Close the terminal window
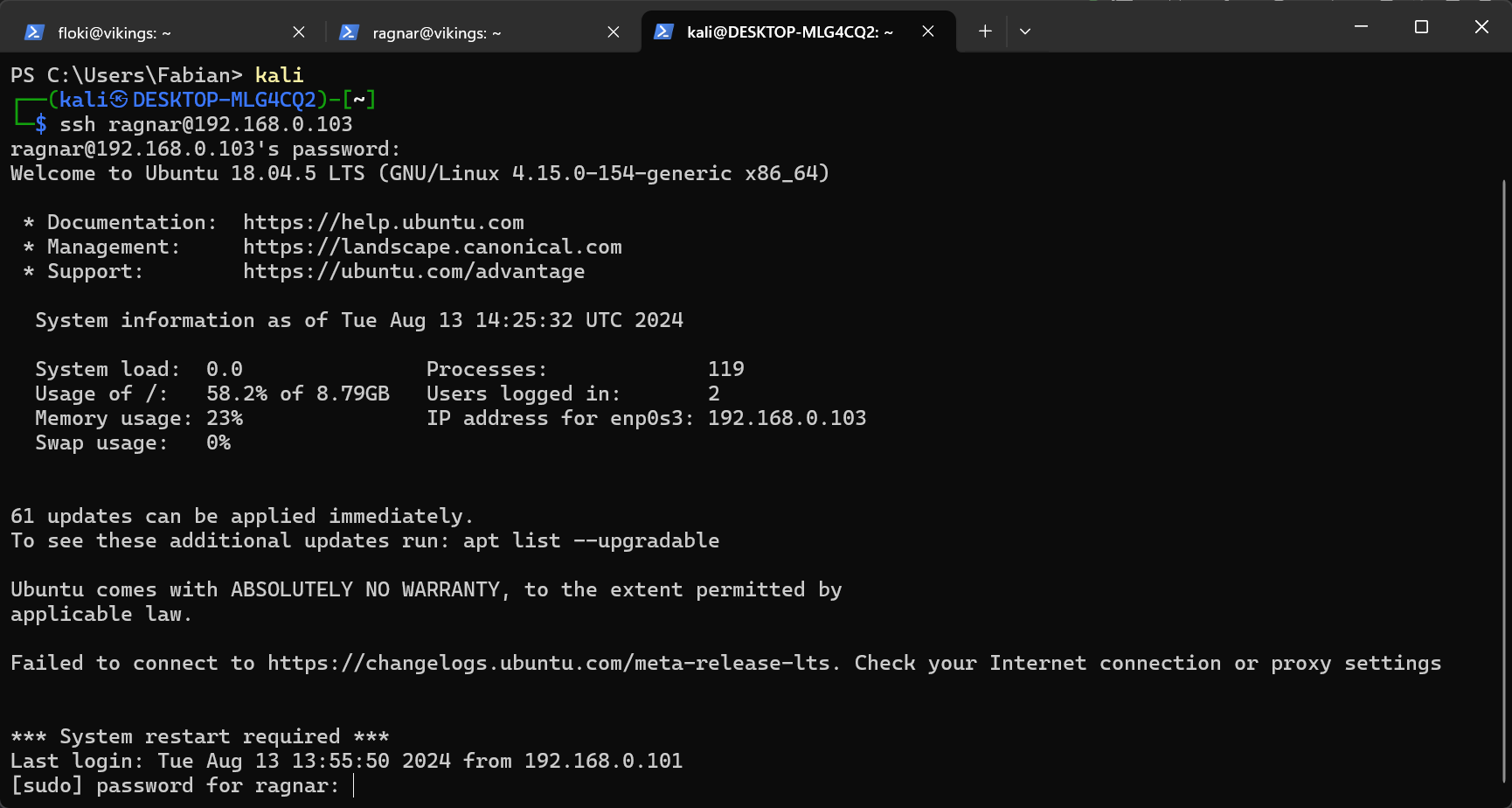The width and height of the screenshot is (1512, 808). [x=1481, y=27]
